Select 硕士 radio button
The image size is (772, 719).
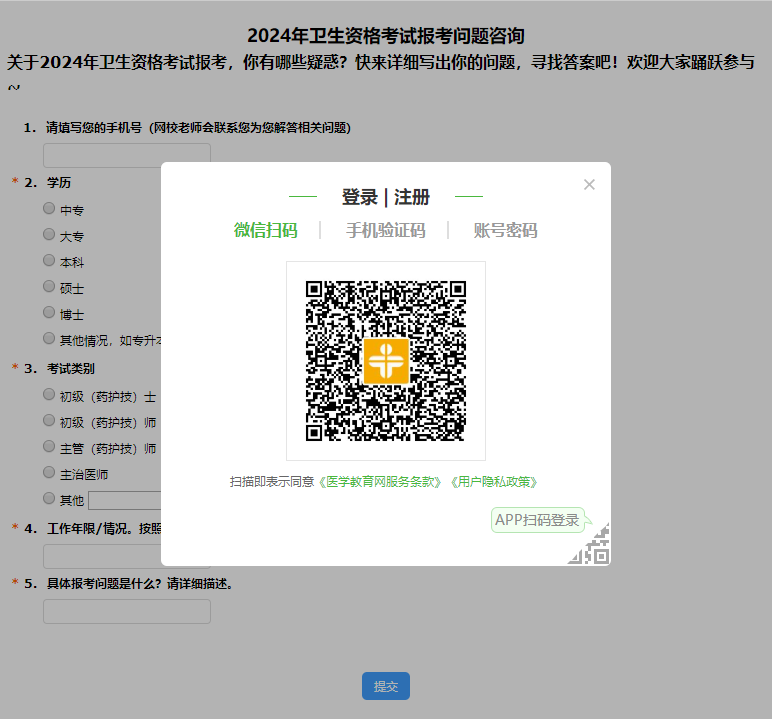click(49, 287)
